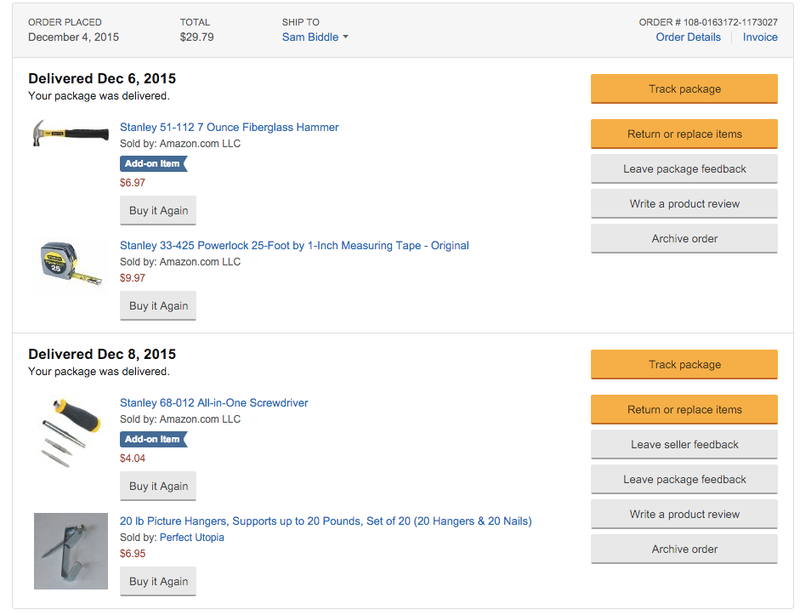Open the Order Details link
The width and height of the screenshot is (800, 615).
tap(688, 37)
